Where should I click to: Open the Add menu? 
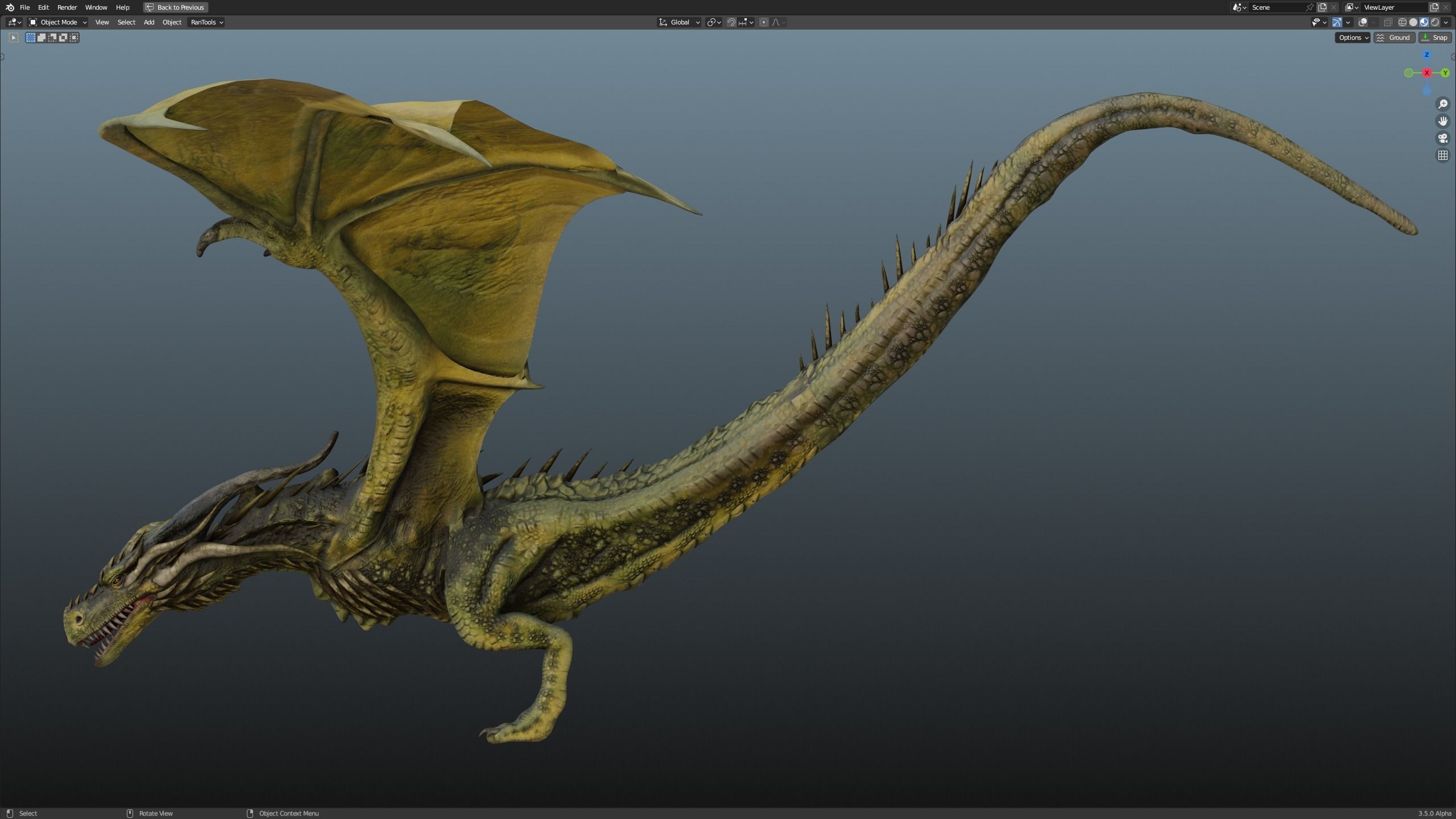pos(149,22)
